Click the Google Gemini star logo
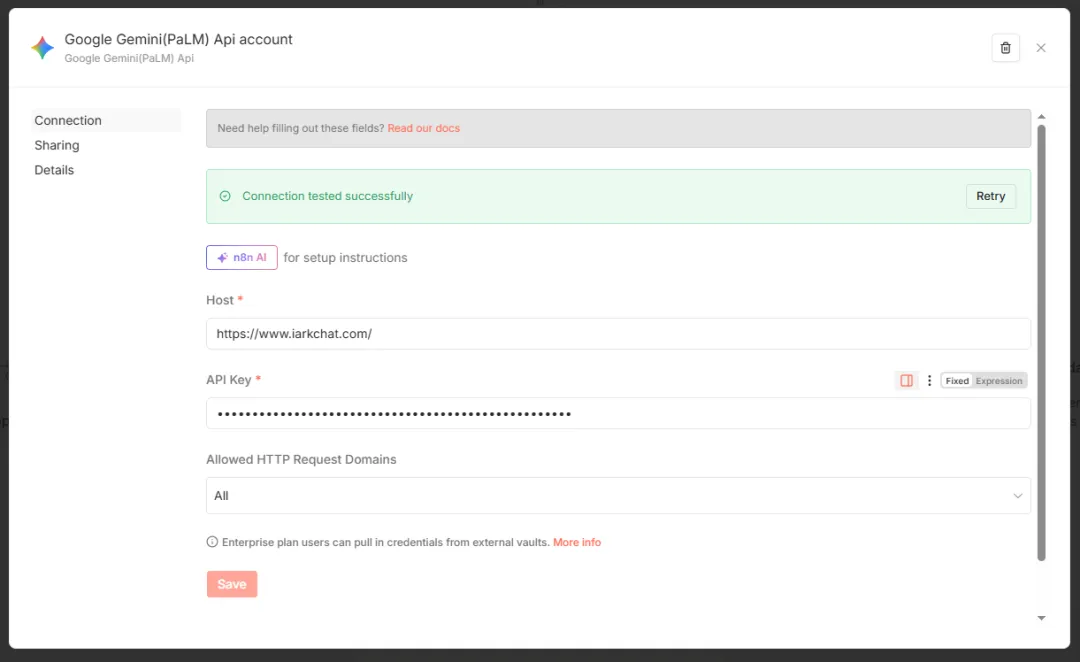1080x662 pixels. click(x=42, y=48)
